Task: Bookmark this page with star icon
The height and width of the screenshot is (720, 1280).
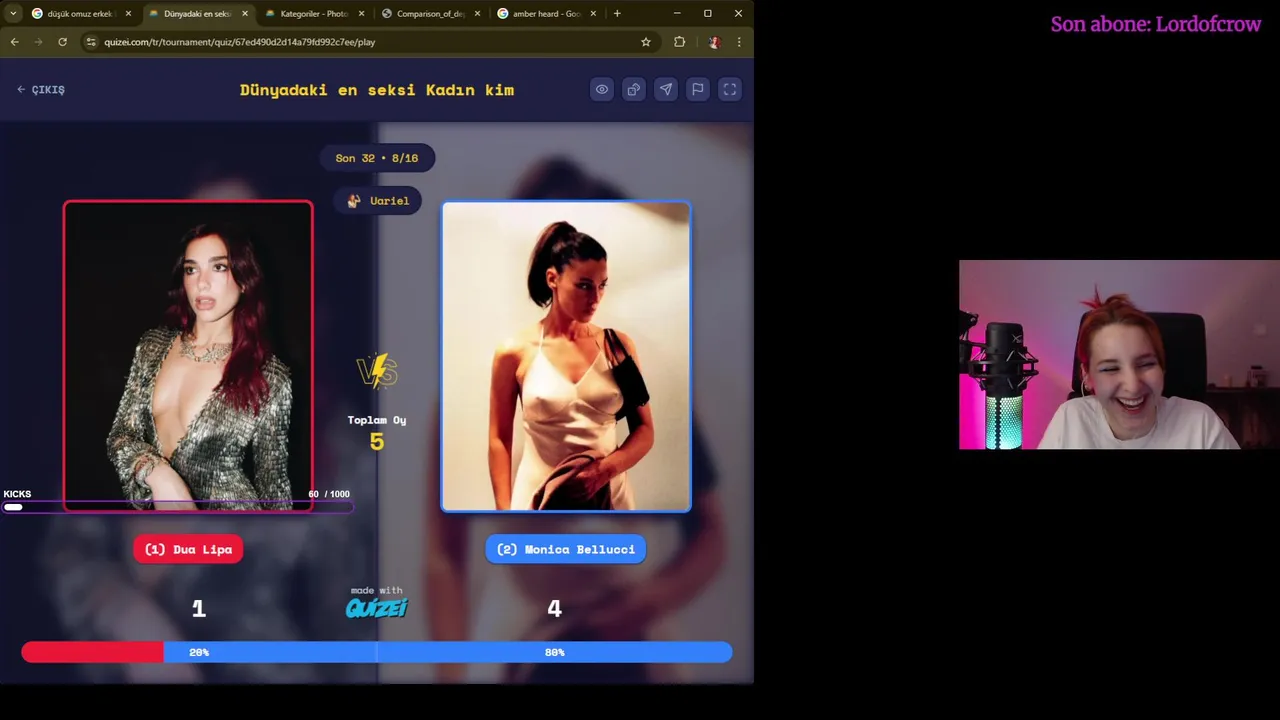Action: point(646,42)
